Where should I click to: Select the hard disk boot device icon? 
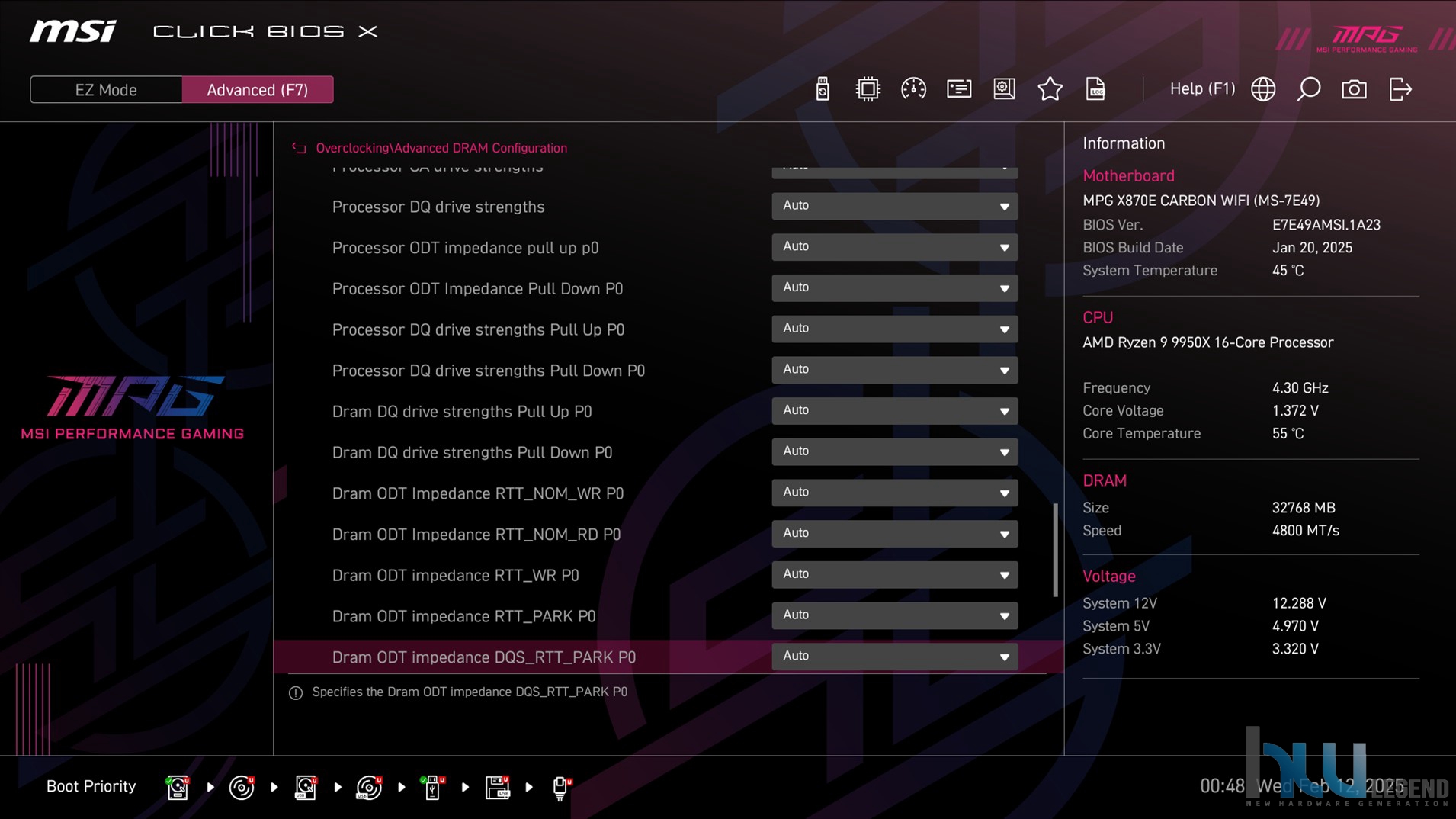(178, 787)
